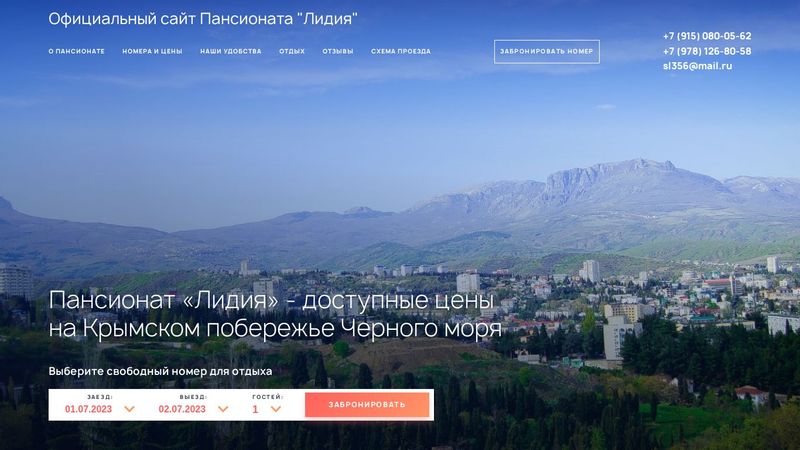Click the text Выберите свободный номер для отдыха

point(160,371)
